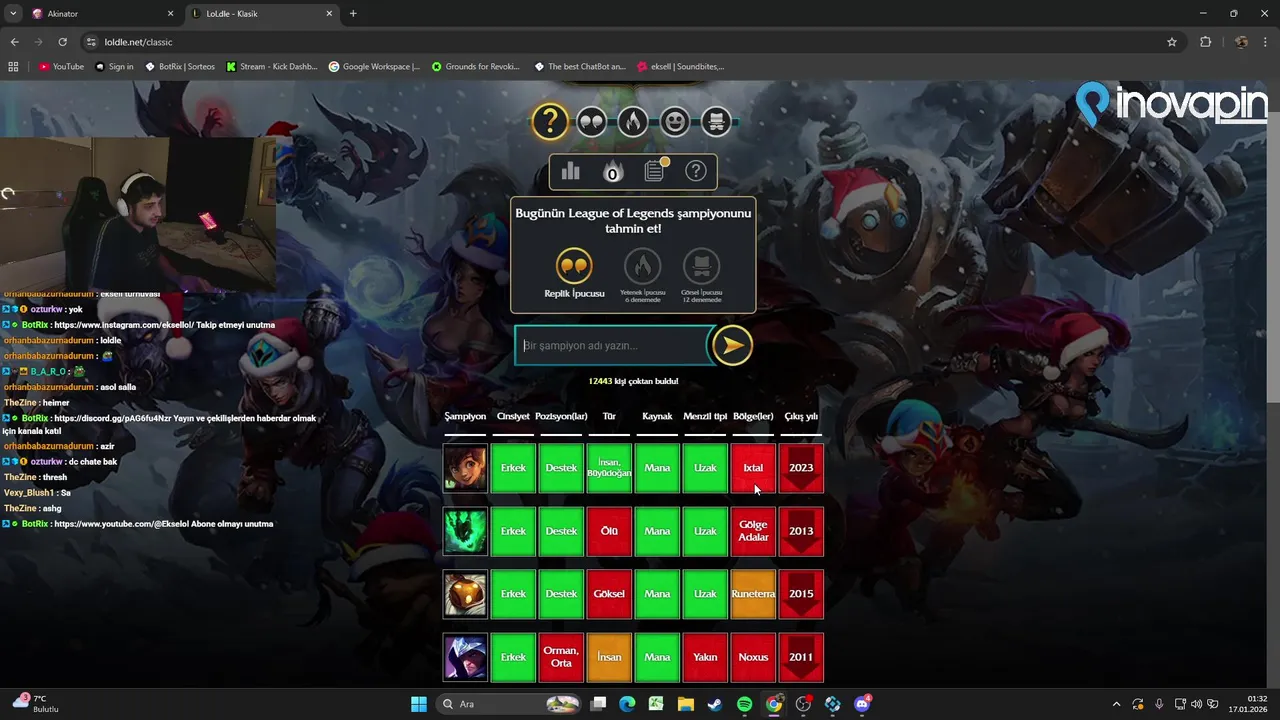Open the statistics bar chart icon
The height and width of the screenshot is (720, 1280).
tap(571, 171)
